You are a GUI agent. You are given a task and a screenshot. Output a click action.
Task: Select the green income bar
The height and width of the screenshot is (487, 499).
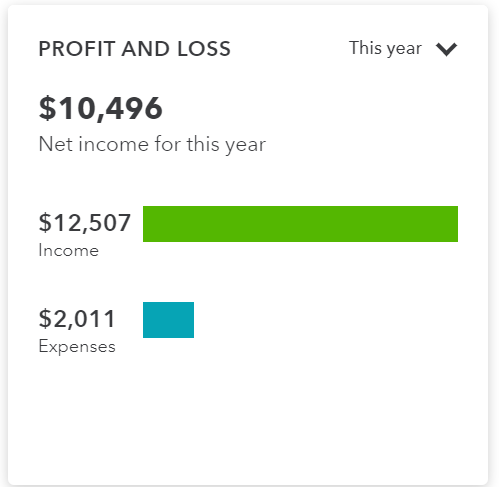click(300, 224)
